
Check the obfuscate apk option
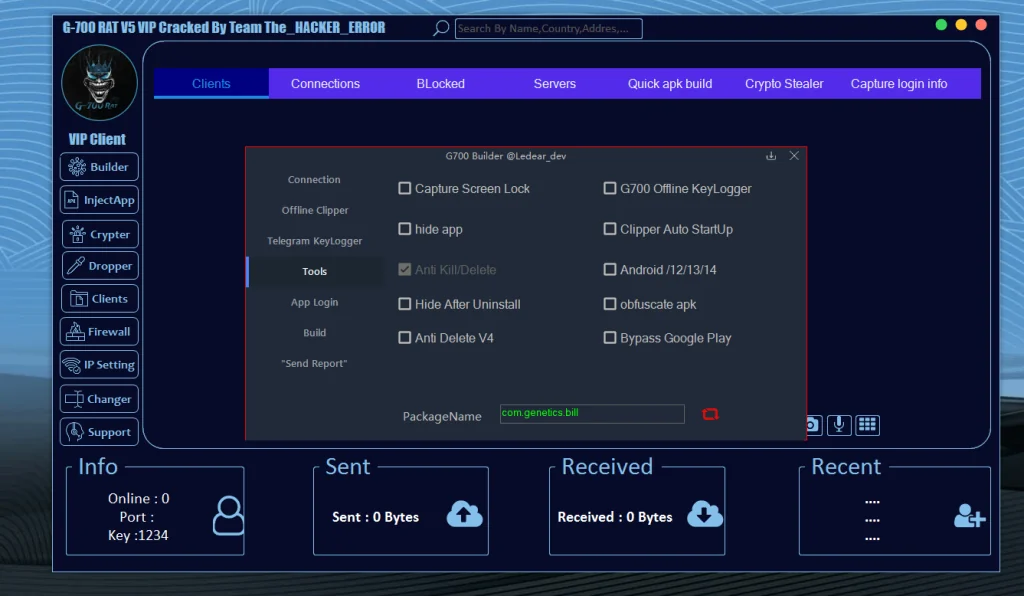click(x=610, y=304)
